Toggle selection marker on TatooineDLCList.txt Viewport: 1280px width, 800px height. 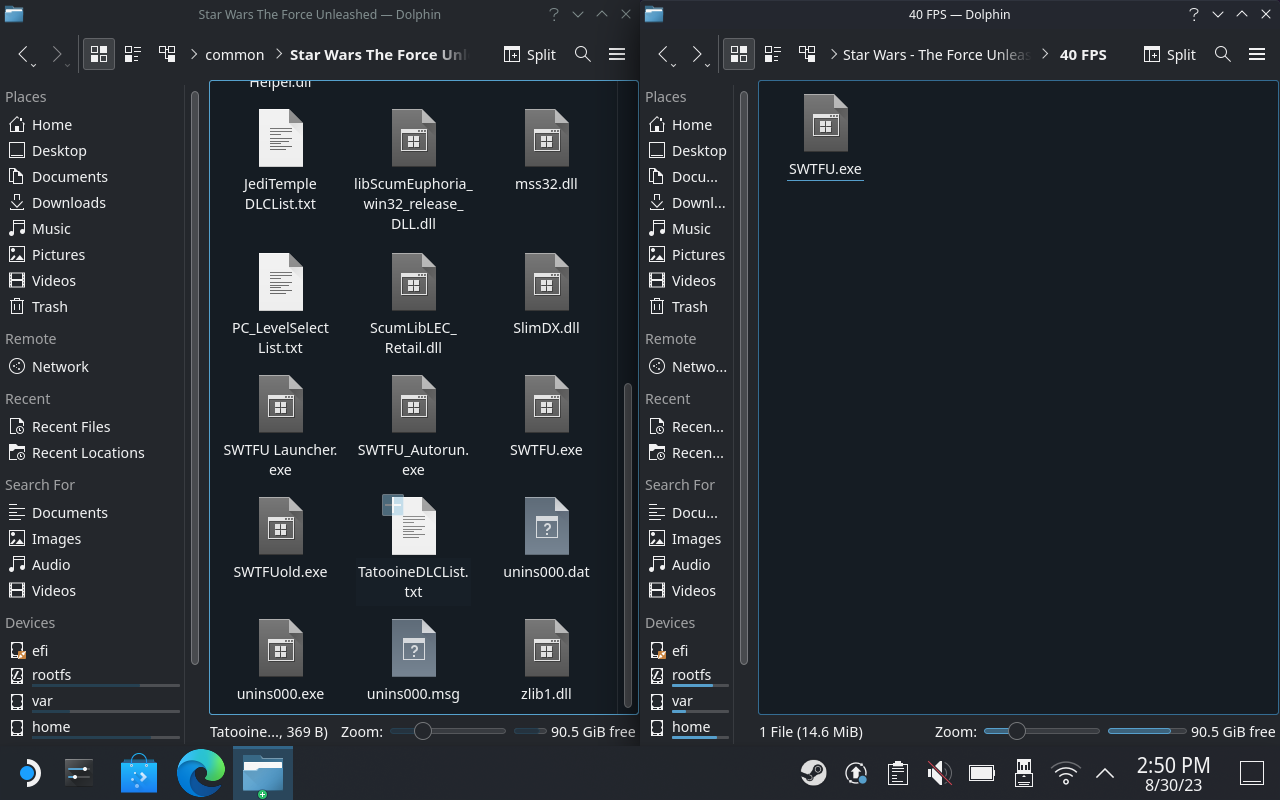[x=393, y=506]
